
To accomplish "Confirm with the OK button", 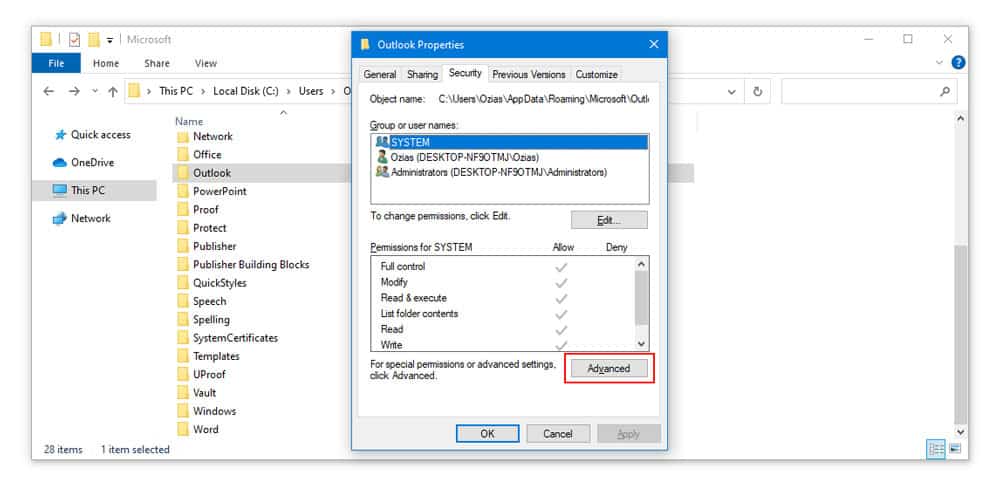I will [487, 434].
